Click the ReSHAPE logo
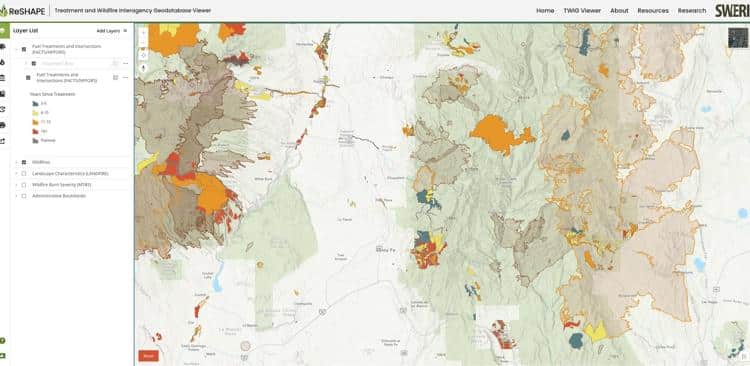 [22, 11]
